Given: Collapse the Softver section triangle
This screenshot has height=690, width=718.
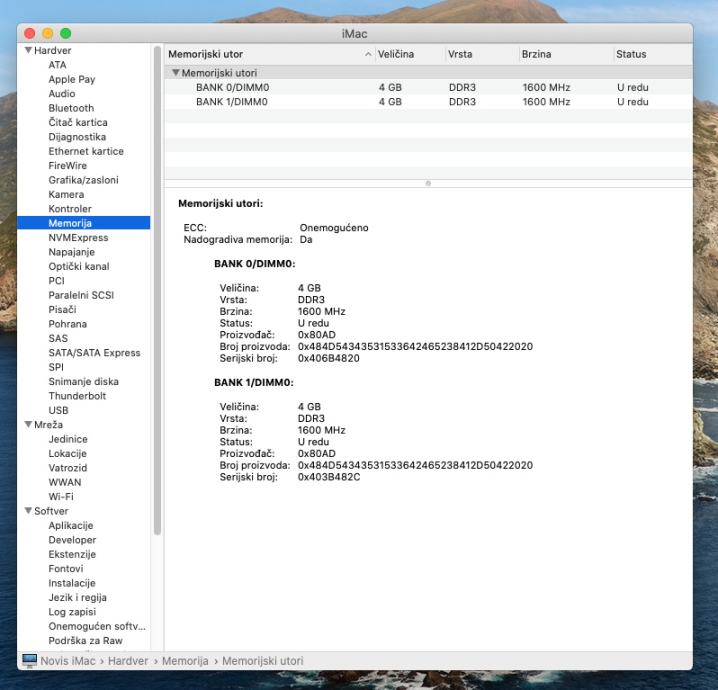Looking at the screenshot, I should [x=28, y=511].
